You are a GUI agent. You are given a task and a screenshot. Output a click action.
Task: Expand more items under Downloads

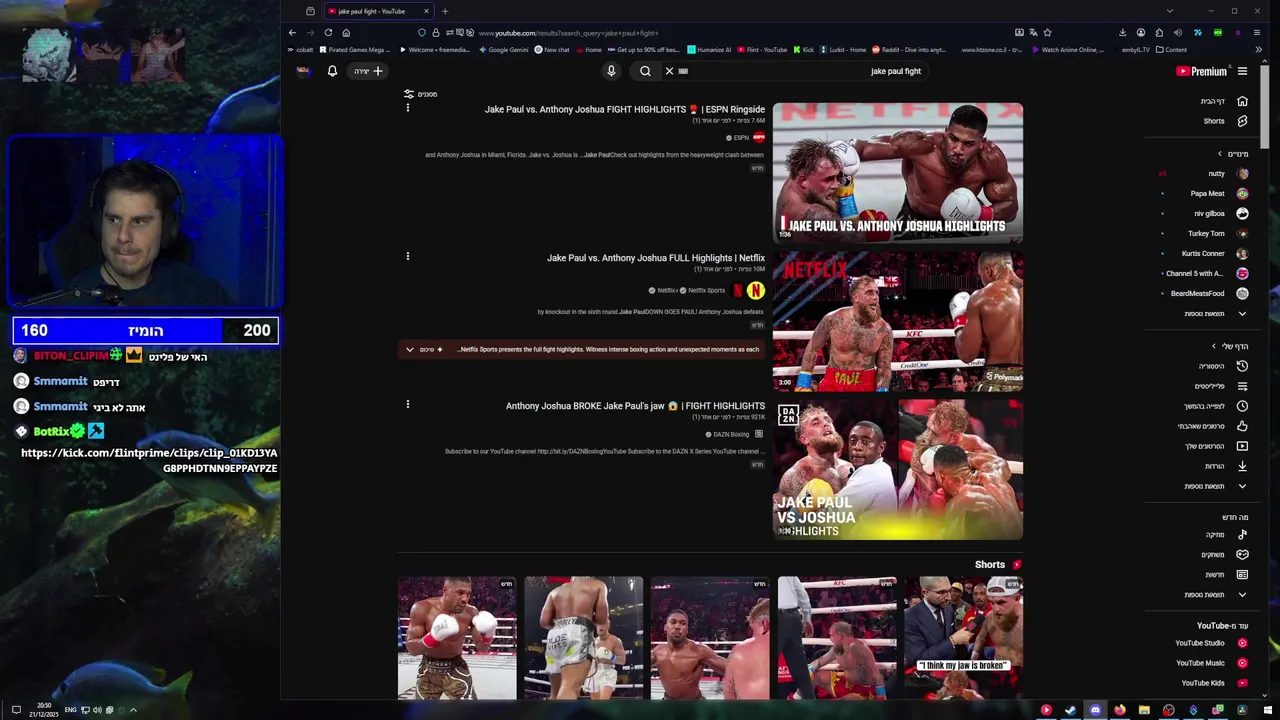(x=1215, y=486)
